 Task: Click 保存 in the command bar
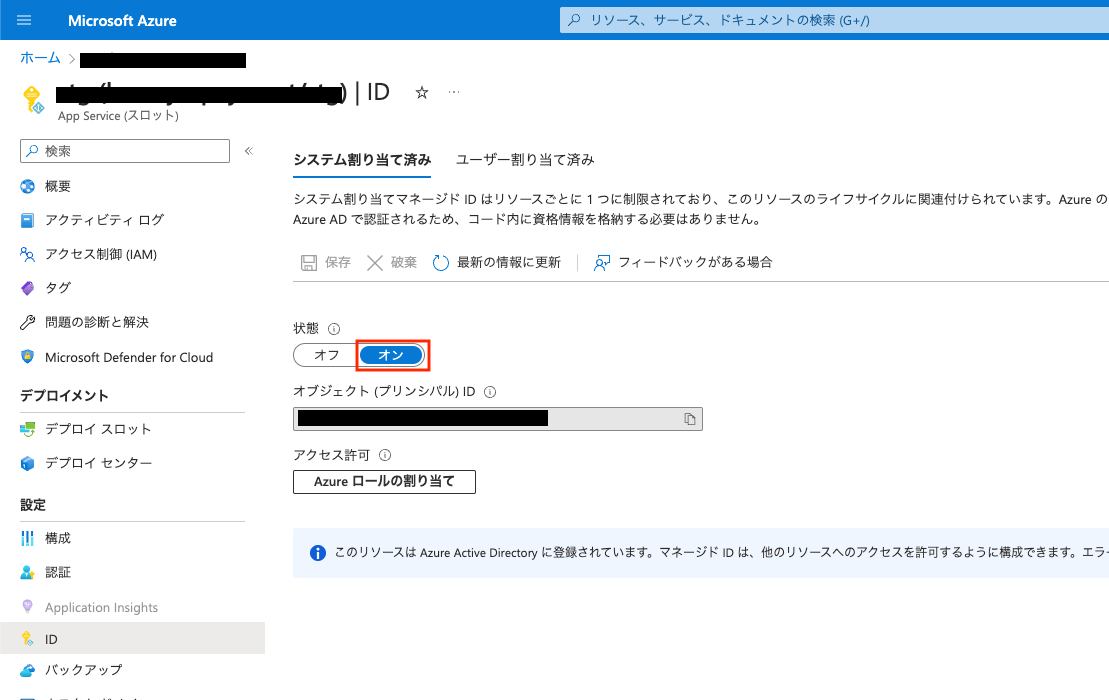click(325, 263)
